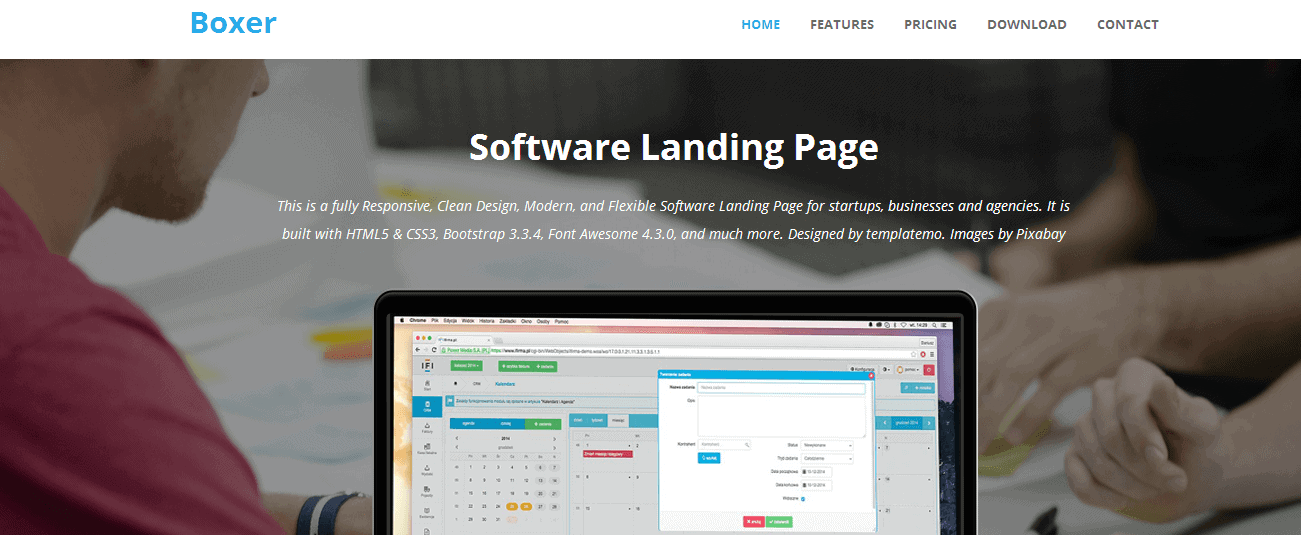Click the Start icon in the sidebar
This screenshot has height=535, width=1301.
pyautogui.click(x=427, y=385)
